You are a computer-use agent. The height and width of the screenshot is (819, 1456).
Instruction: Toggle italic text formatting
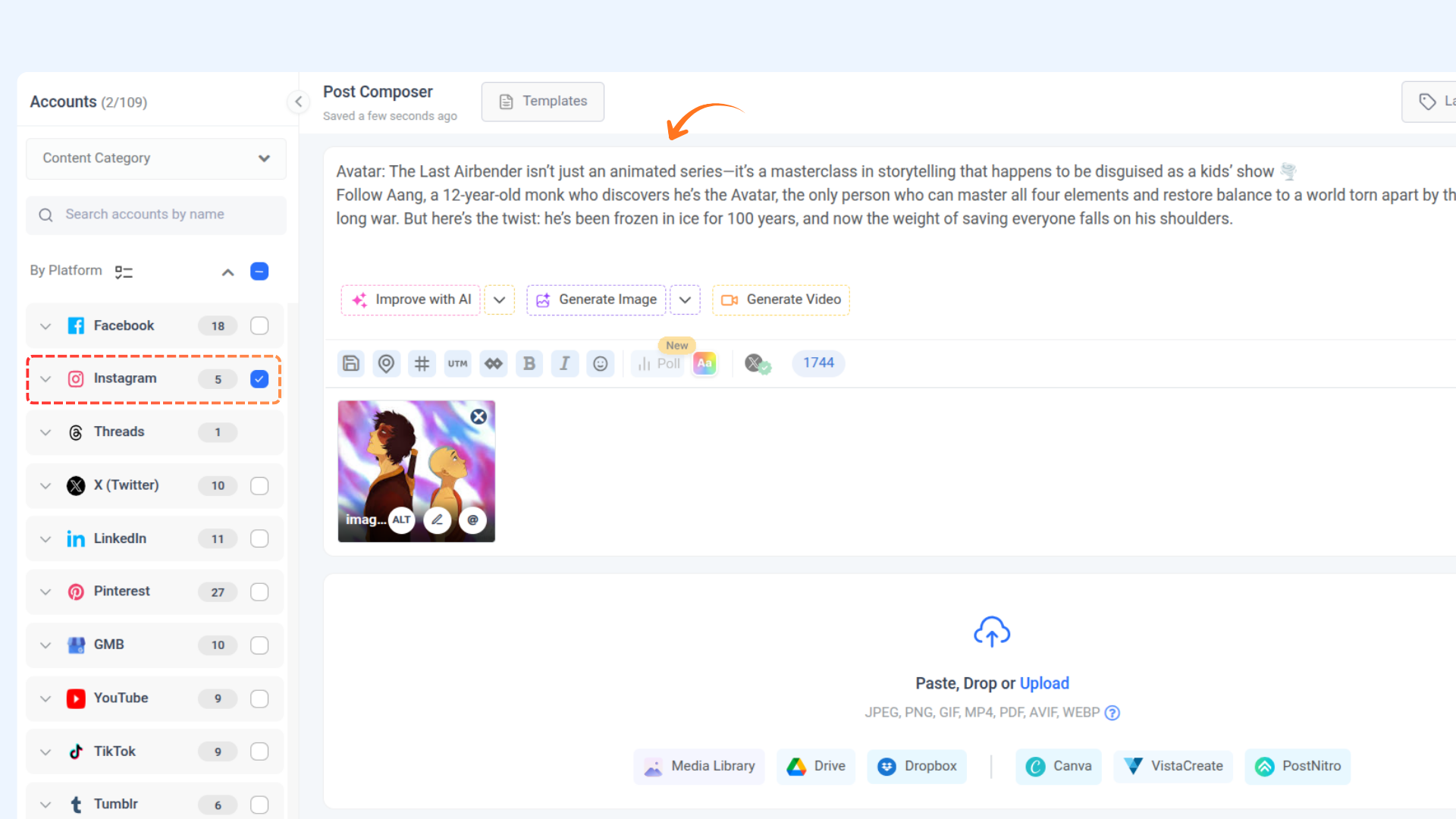pyautogui.click(x=564, y=363)
